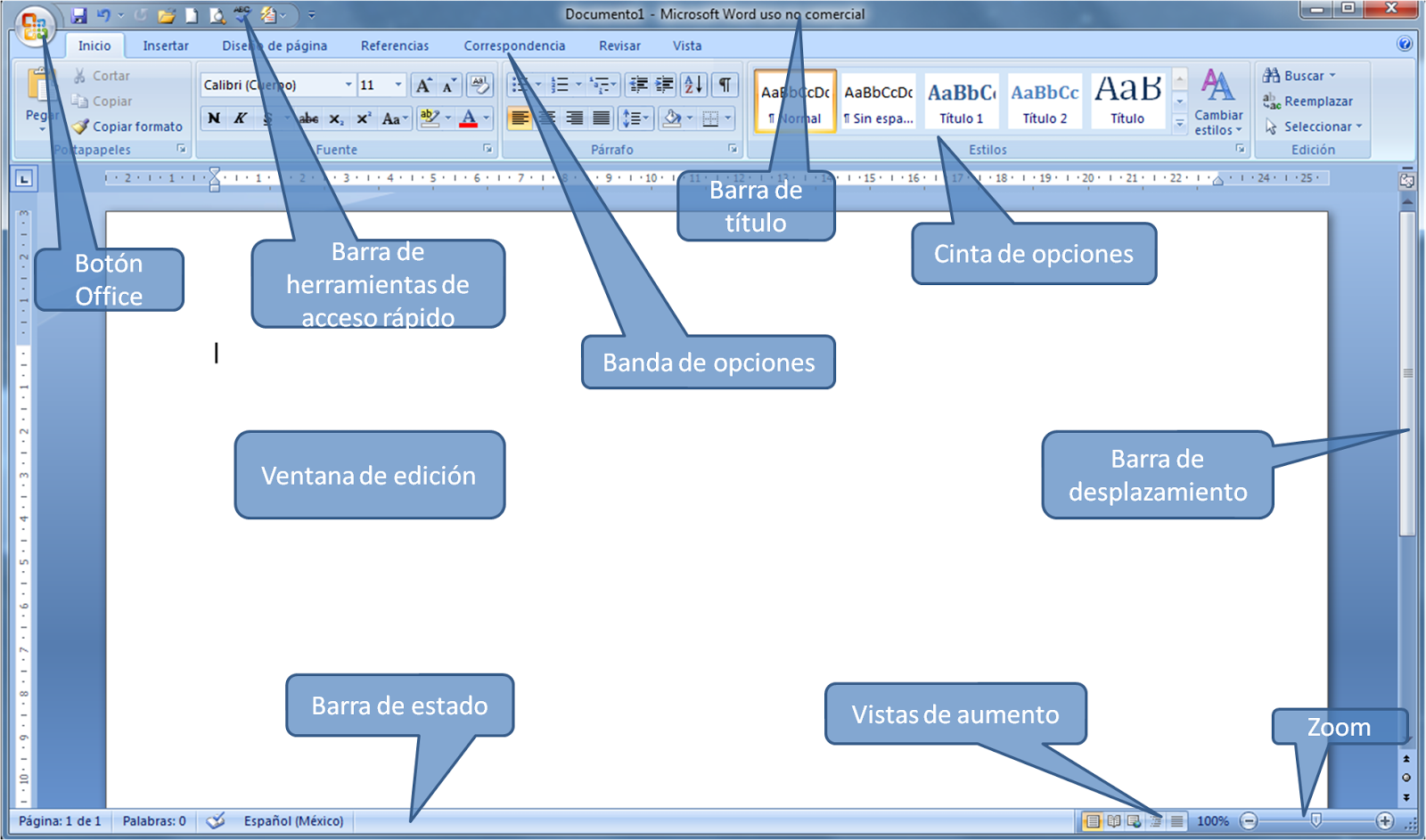Click the Word help question mark
This screenshot has height=840, width=1426.
tap(1405, 44)
